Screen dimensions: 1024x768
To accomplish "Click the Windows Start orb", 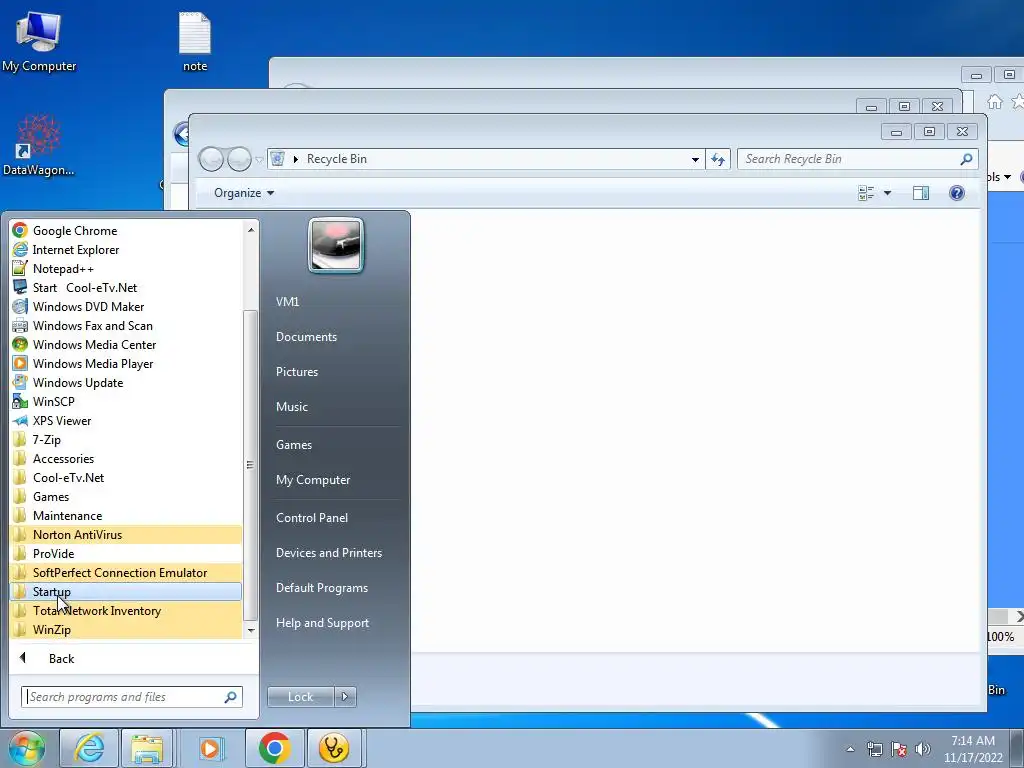I will pyautogui.click(x=27, y=748).
